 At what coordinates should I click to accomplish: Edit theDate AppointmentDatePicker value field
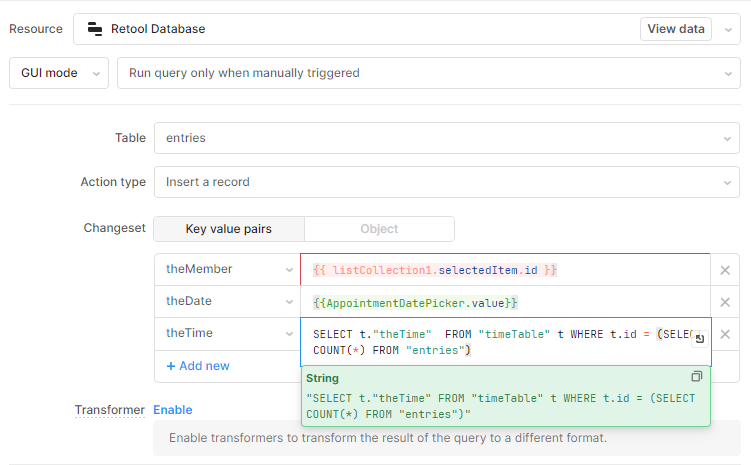505,303
